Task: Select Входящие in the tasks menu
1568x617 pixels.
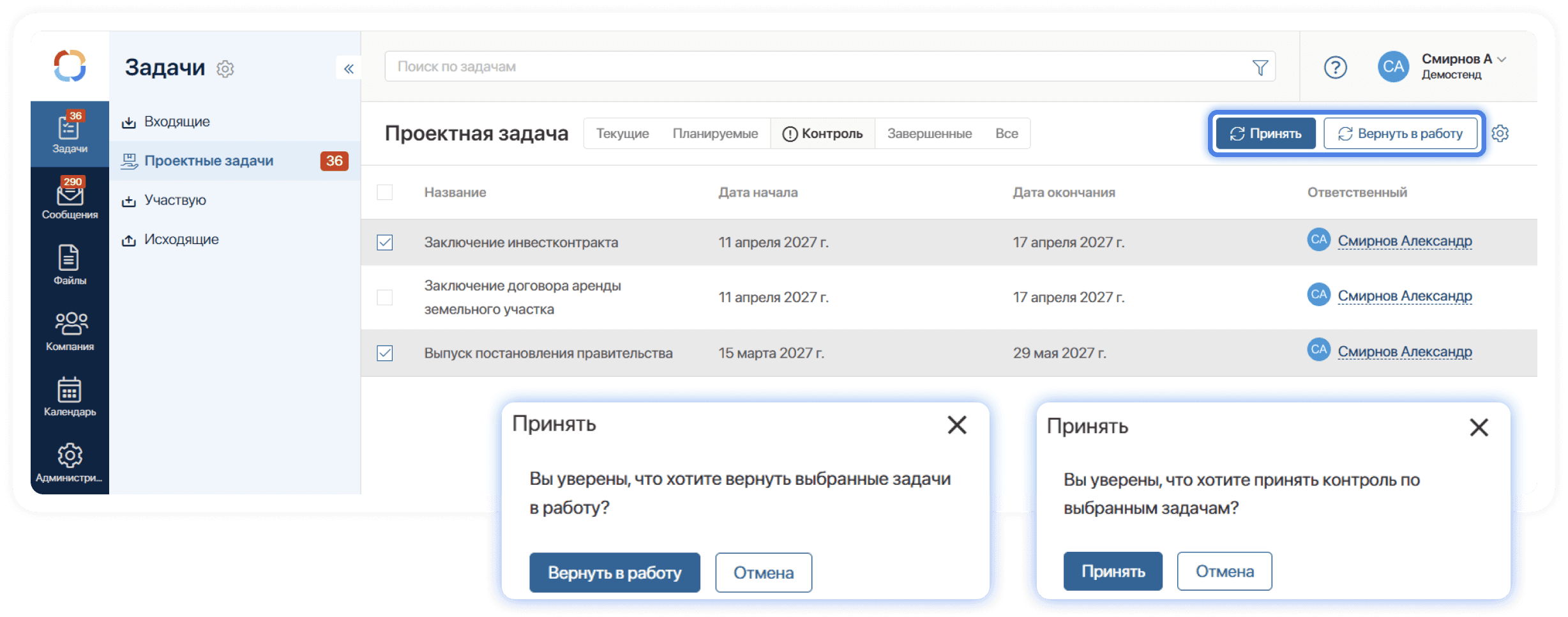Action: (x=177, y=121)
